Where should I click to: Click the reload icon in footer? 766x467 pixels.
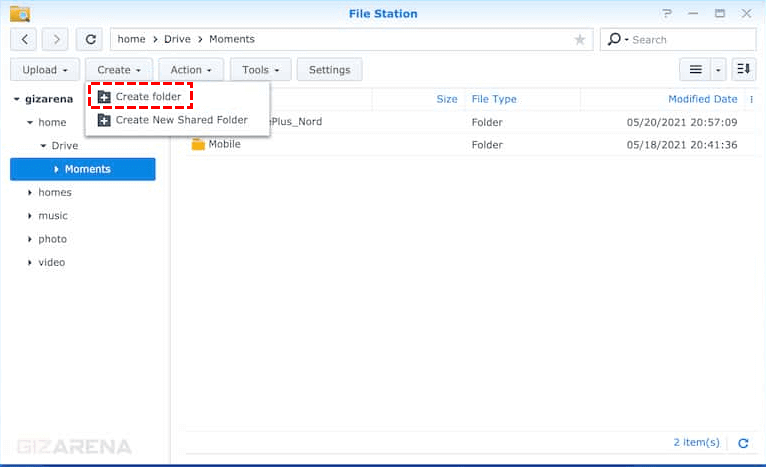pos(743,443)
